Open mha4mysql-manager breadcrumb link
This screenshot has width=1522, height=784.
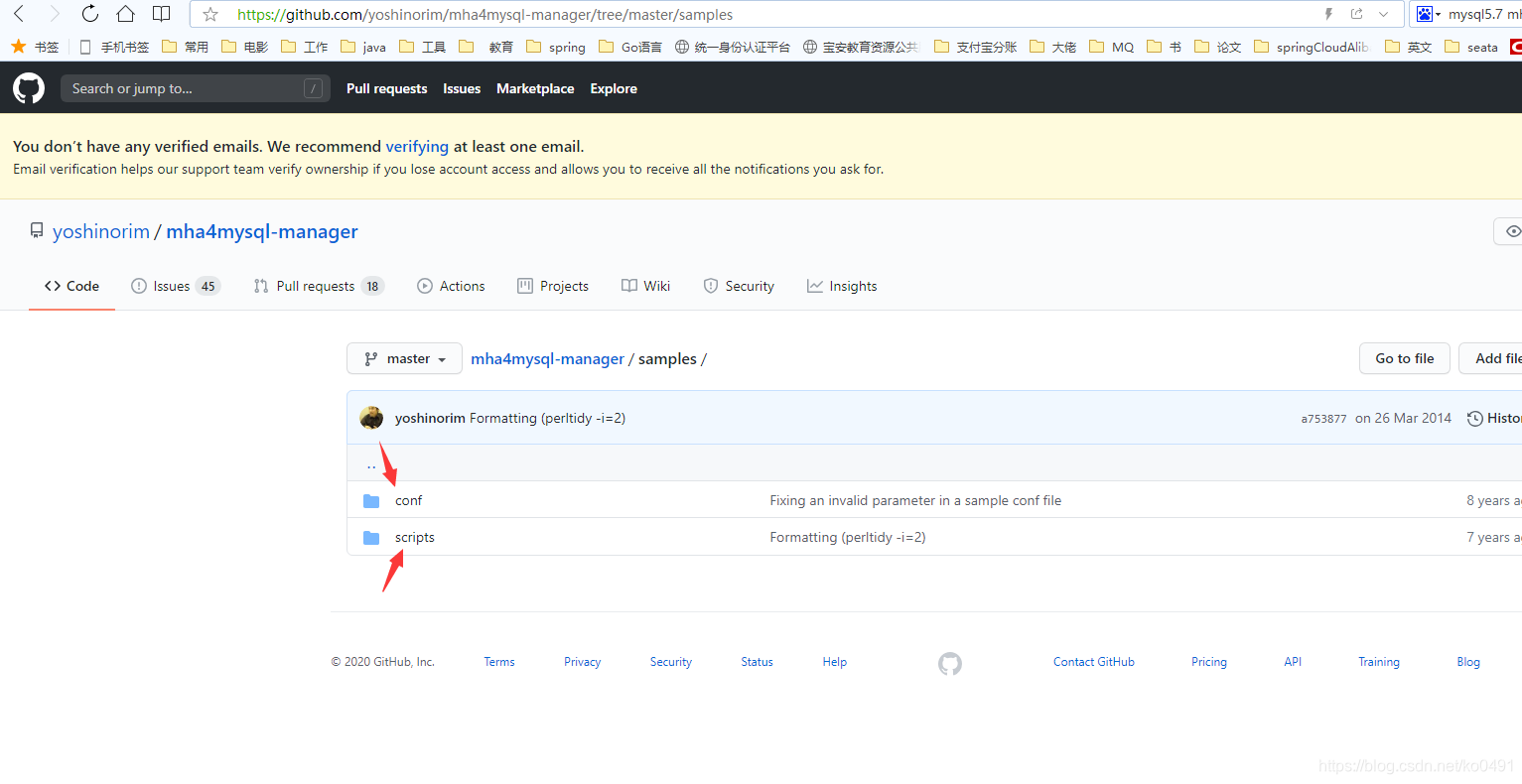547,358
